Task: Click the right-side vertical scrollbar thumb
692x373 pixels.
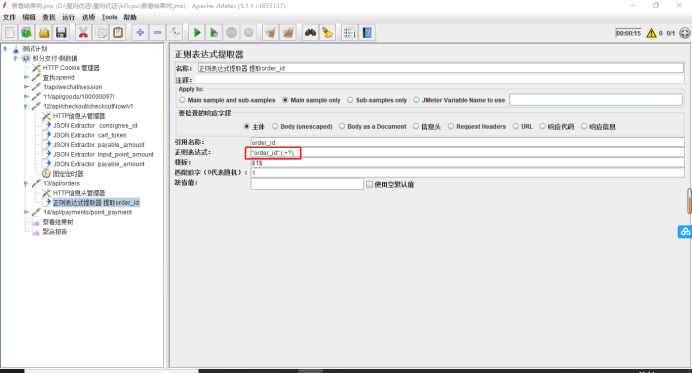Action: 689,201
